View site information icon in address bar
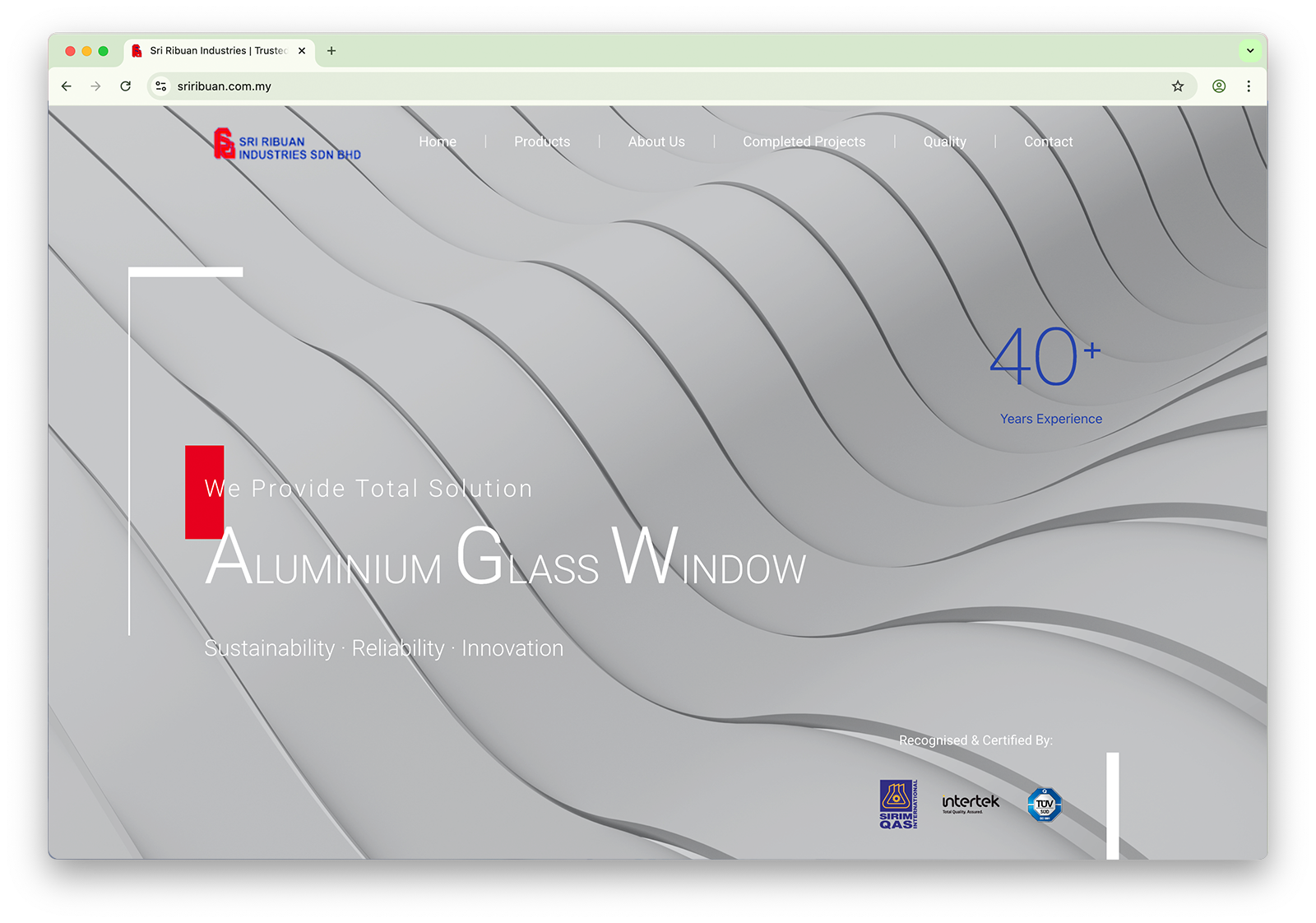 161,86
